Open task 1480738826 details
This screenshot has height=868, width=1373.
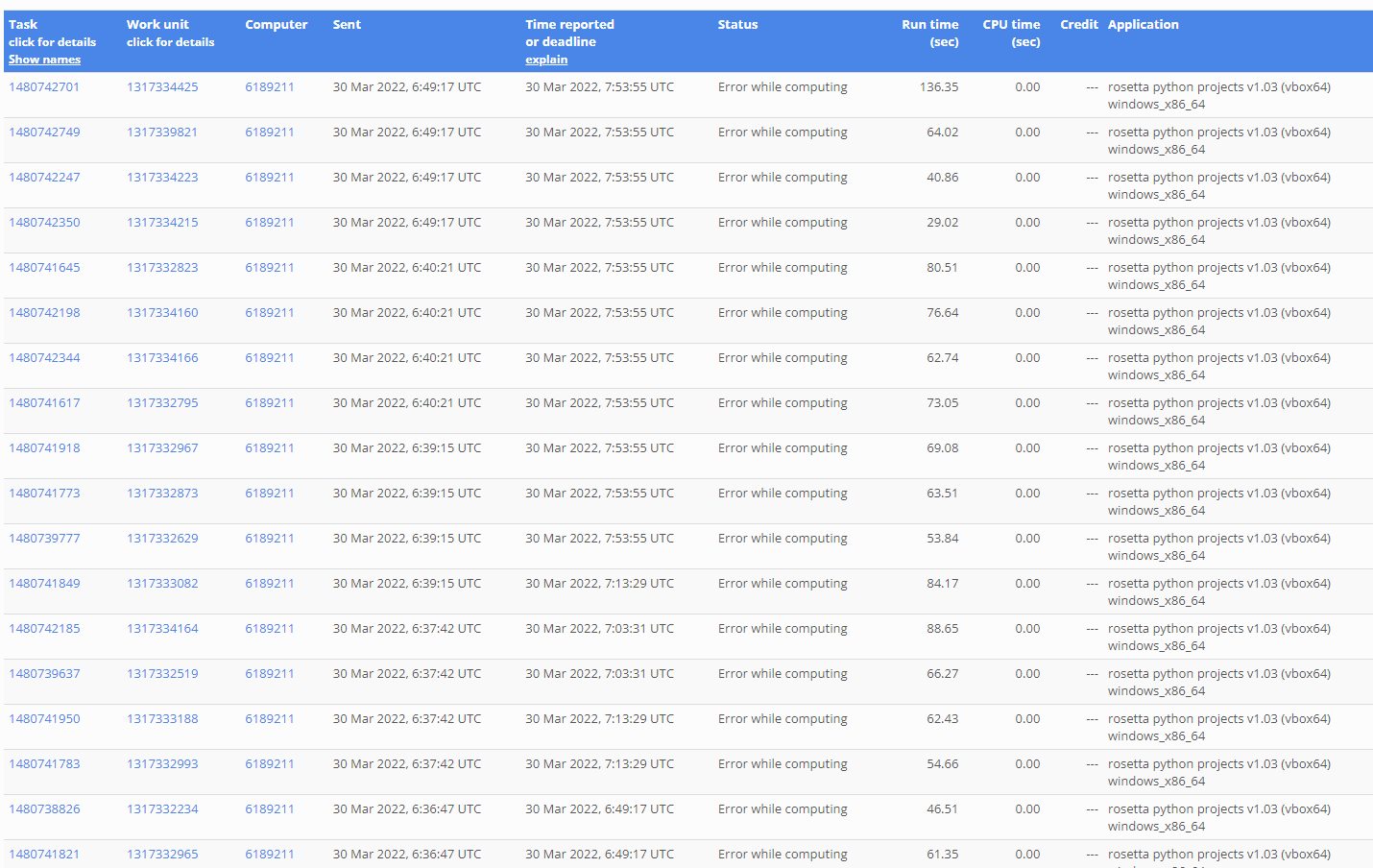(44, 808)
